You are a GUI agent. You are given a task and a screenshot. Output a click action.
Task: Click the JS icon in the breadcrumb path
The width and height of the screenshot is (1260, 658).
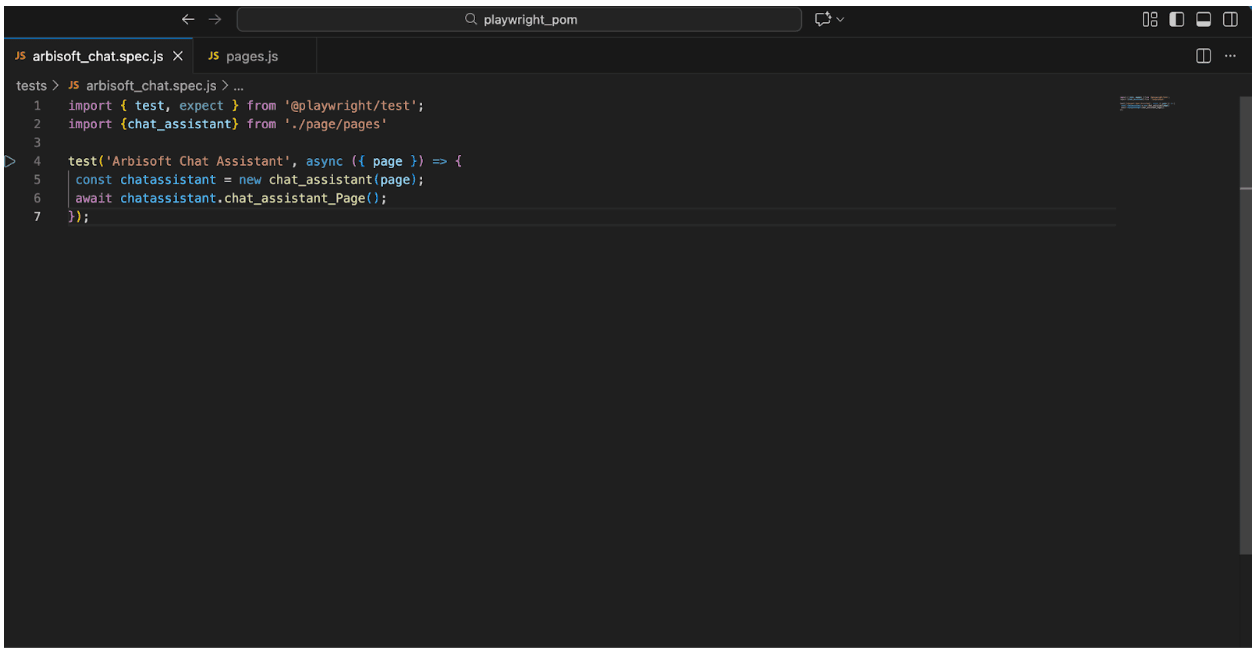pyautogui.click(x=74, y=85)
